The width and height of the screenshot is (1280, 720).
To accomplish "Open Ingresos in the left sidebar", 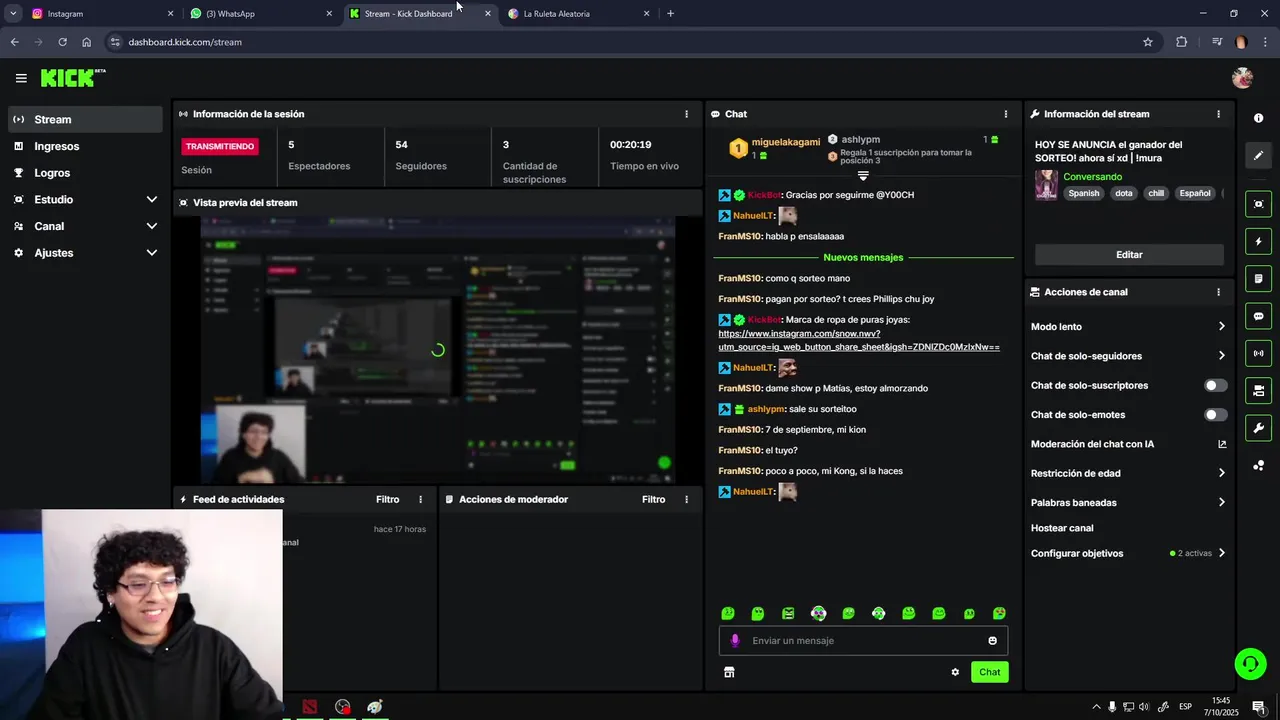I will coord(85,146).
